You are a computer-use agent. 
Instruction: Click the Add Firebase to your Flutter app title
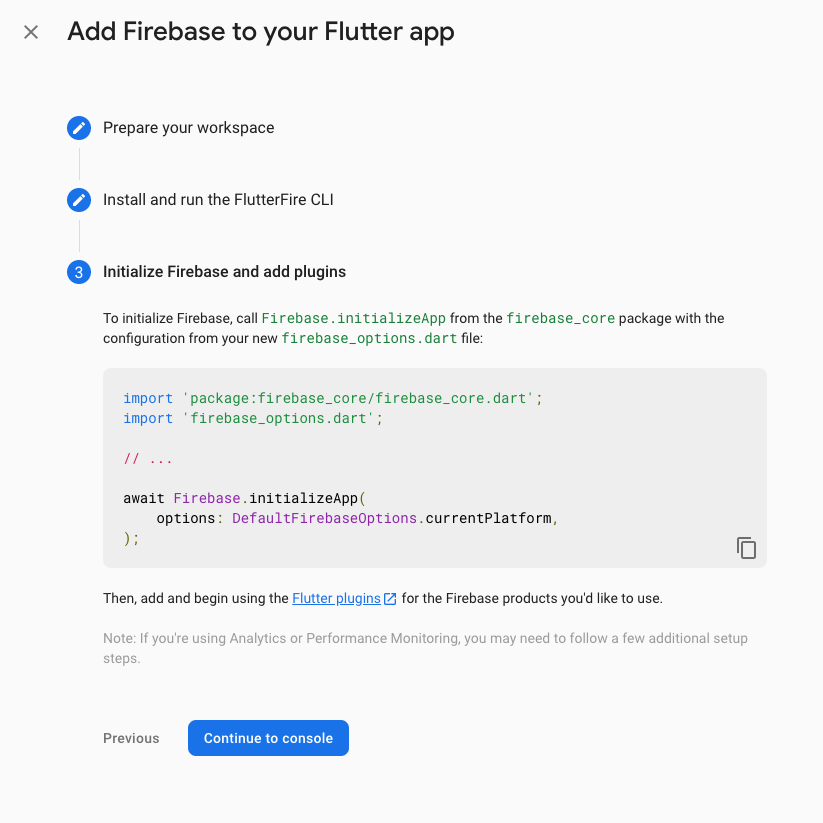coord(260,31)
